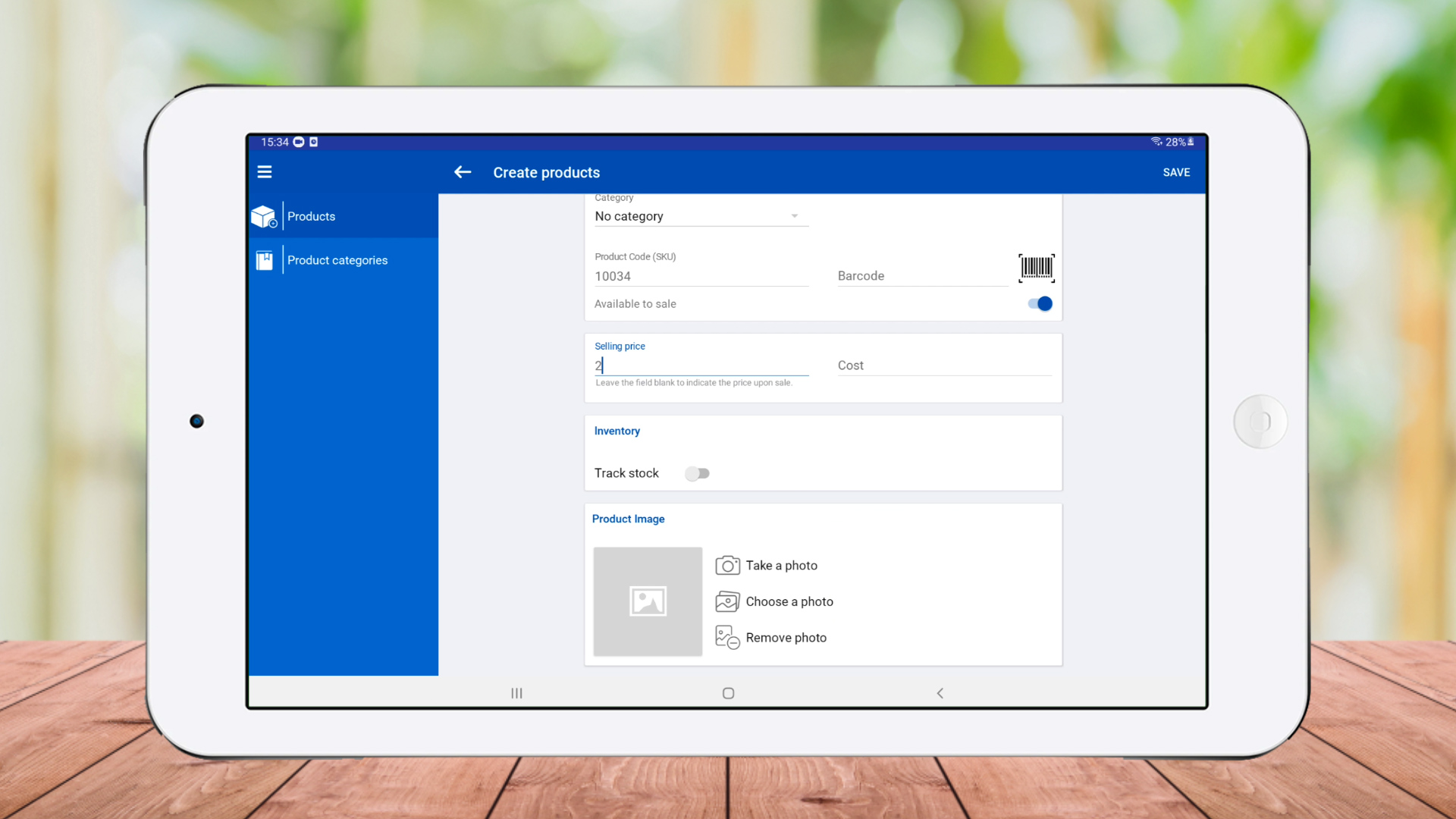
Task: Click the Choose a photo text
Action: [789, 601]
